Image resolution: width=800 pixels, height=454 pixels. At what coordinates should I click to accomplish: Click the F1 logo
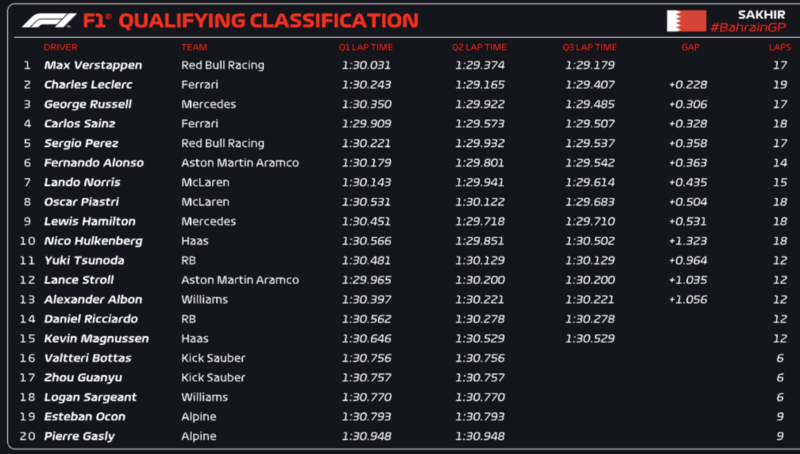[x=50, y=20]
